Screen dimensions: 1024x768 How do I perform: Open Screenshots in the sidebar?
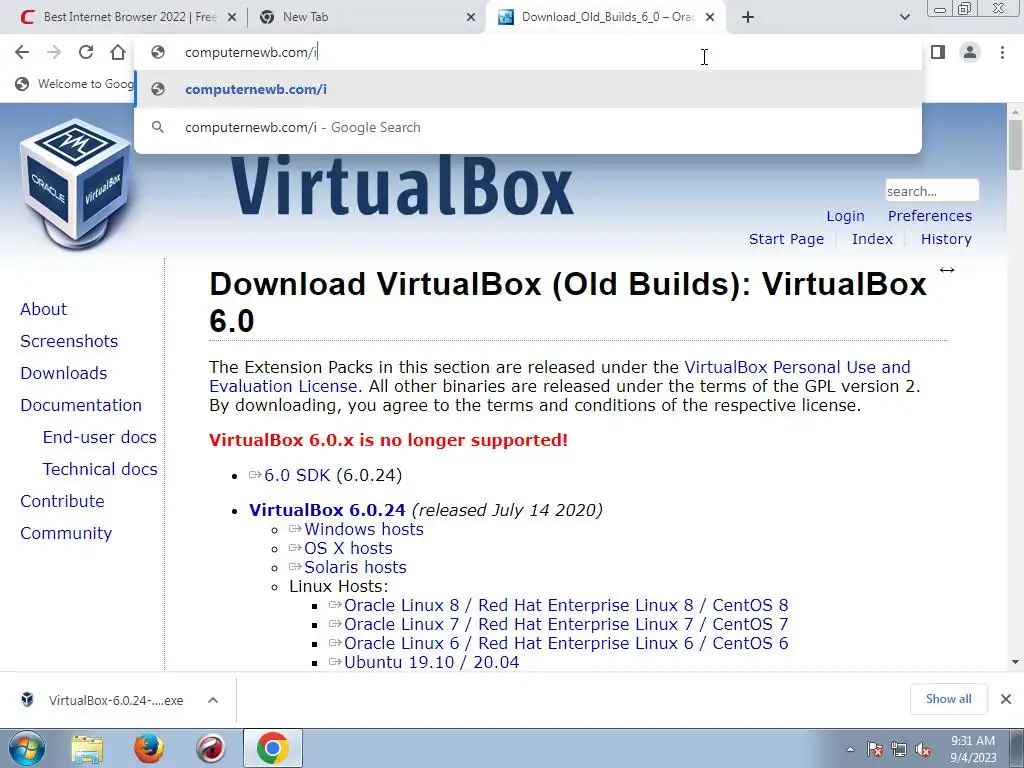click(x=69, y=341)
